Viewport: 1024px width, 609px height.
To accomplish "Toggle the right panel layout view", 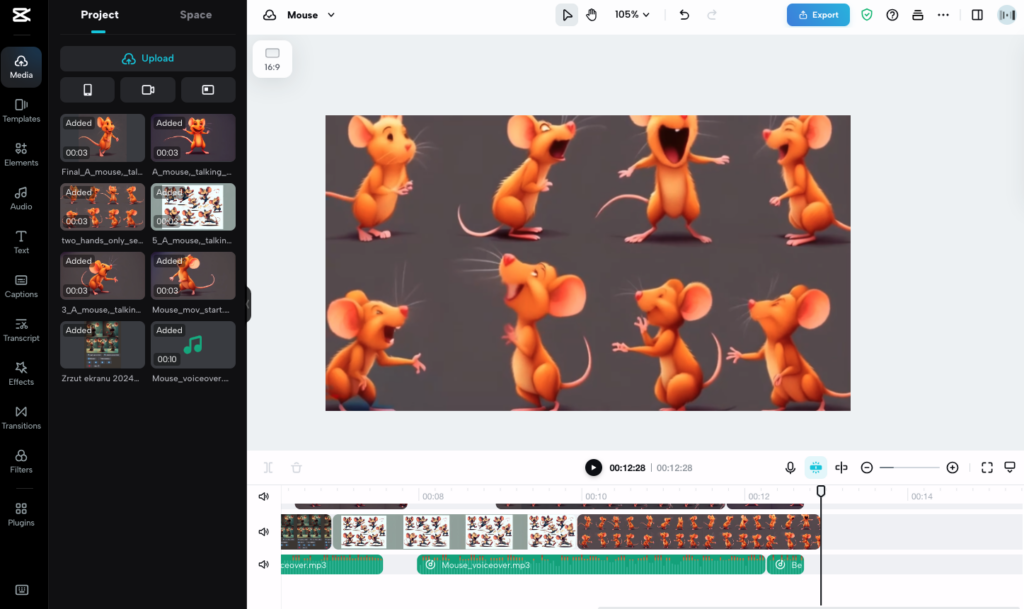I will coord(977,15).
